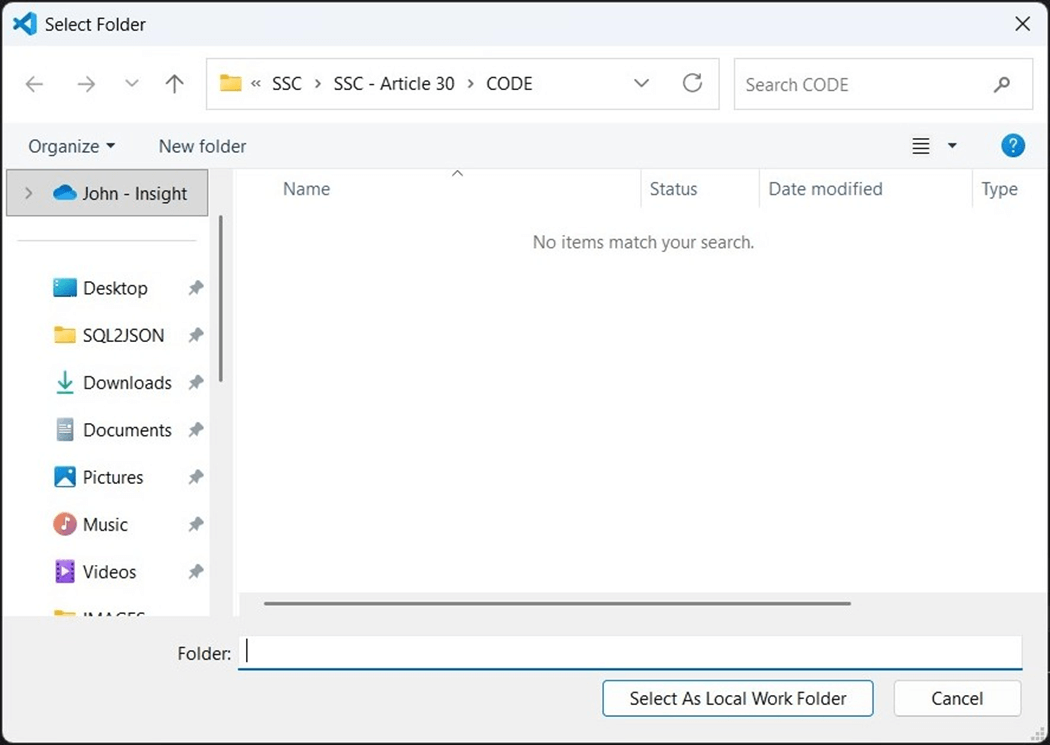Click Select As Local Work Folder

coord(737,699)
